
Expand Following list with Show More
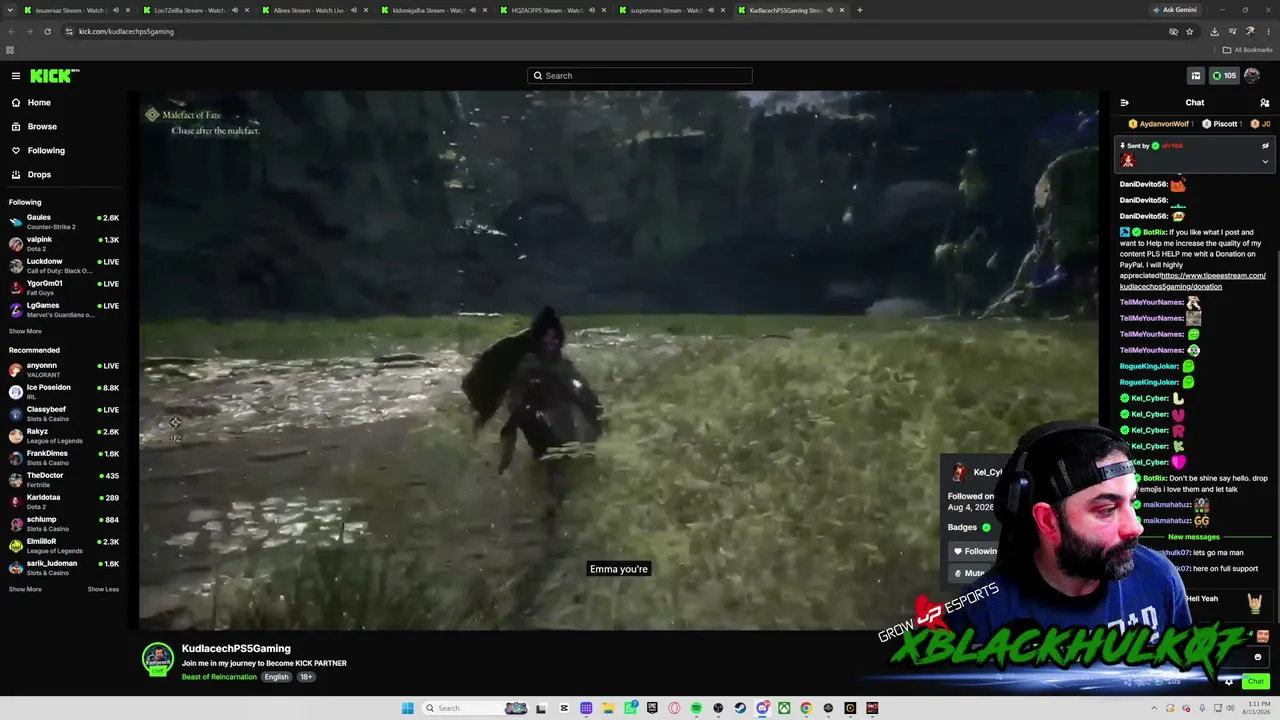[x=25, y=331]
